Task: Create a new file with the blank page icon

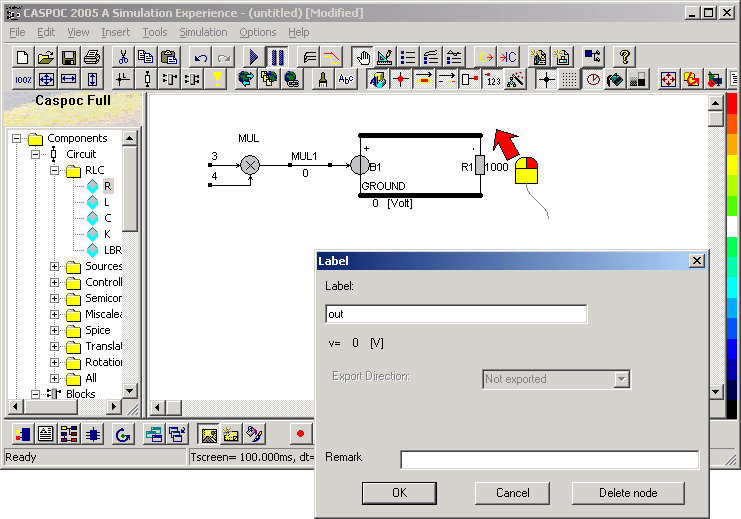Action: [x=22, y=57]
